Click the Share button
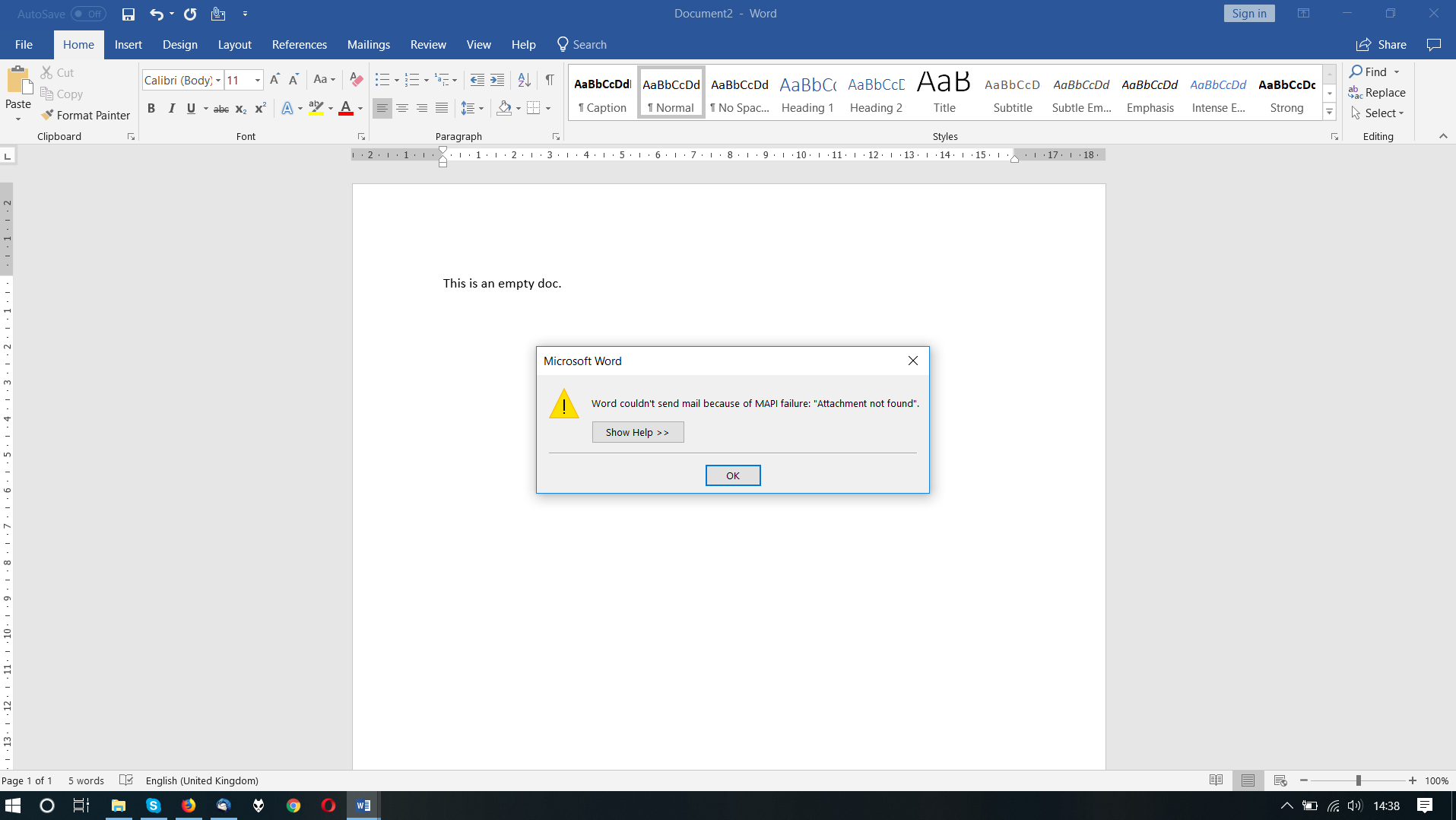Viewport: 1456px width, 820px height. 1381,45
